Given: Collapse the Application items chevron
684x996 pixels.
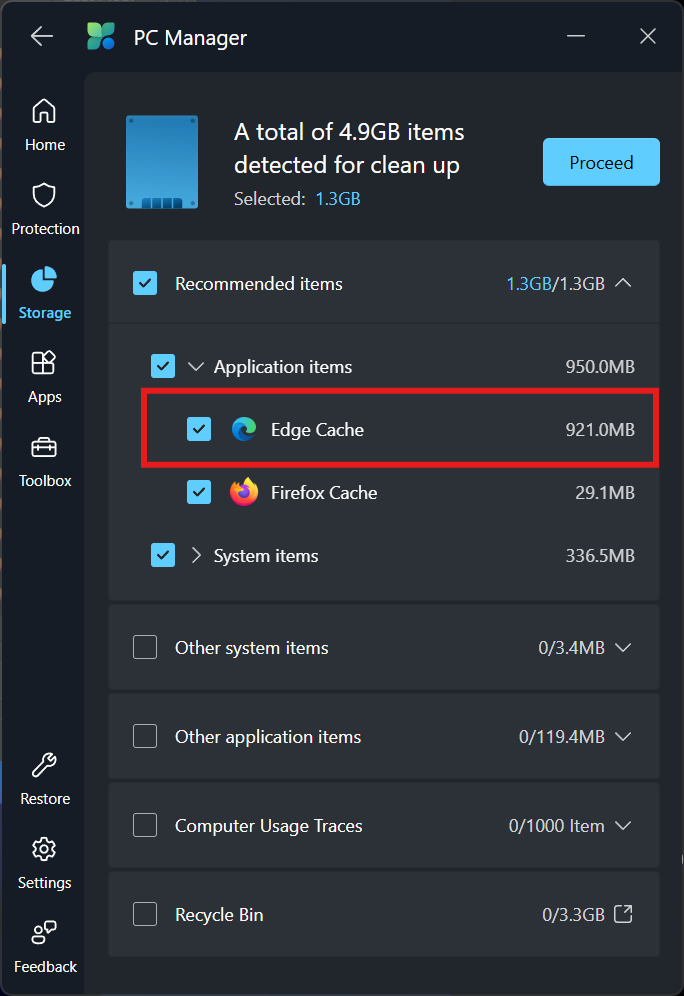Looking at the screenshot, I should click(x=195, y=367).
